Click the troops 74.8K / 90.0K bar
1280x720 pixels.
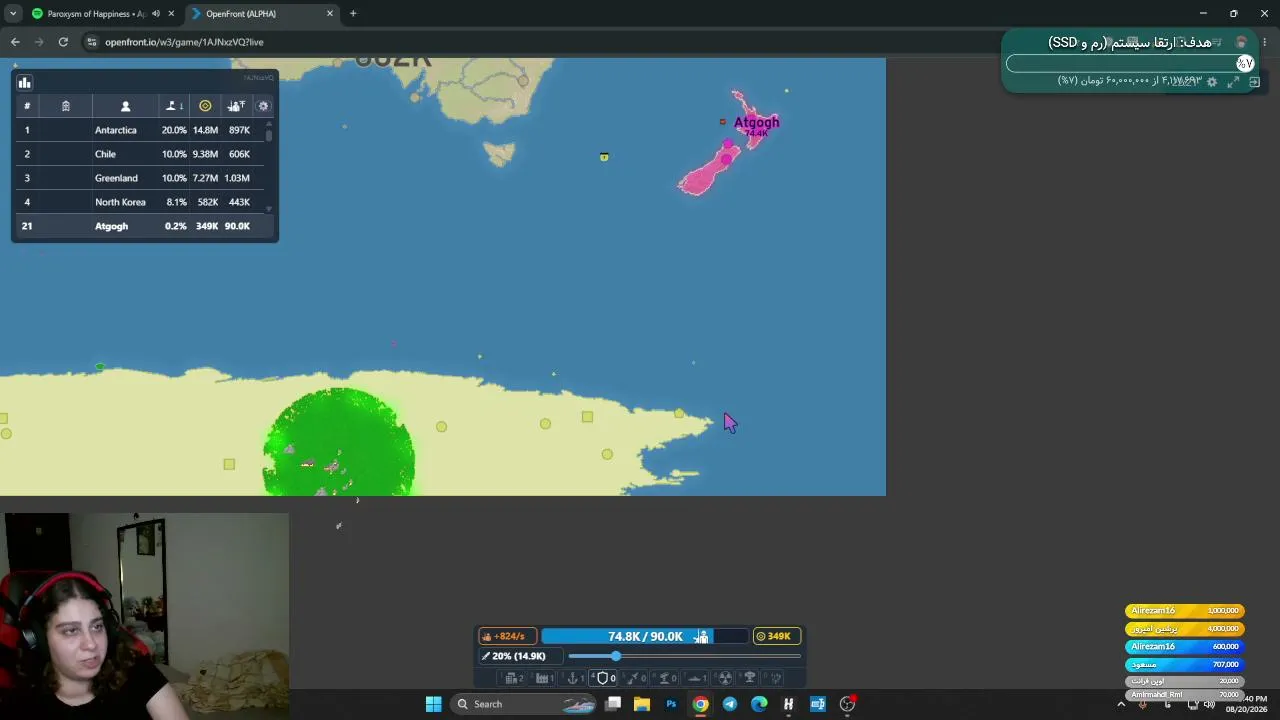tap(645, 636)
